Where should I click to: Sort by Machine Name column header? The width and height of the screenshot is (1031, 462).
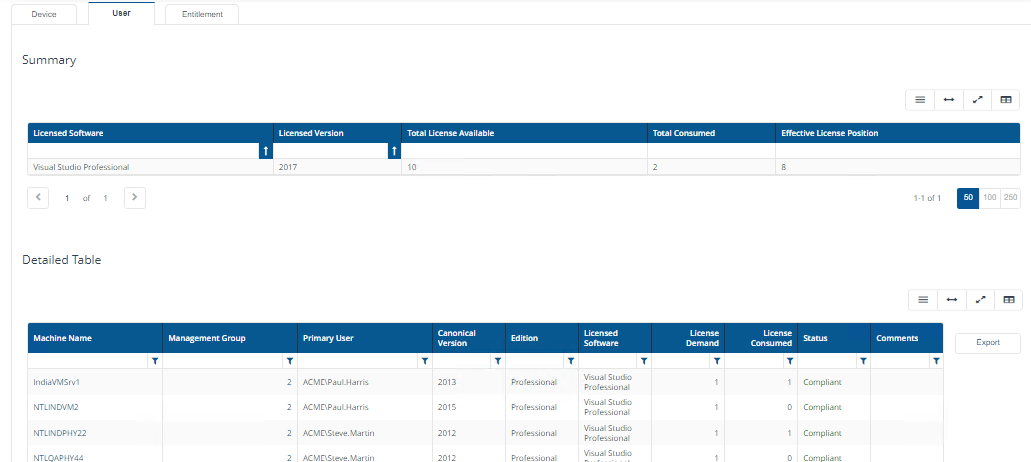pos(95,338)
